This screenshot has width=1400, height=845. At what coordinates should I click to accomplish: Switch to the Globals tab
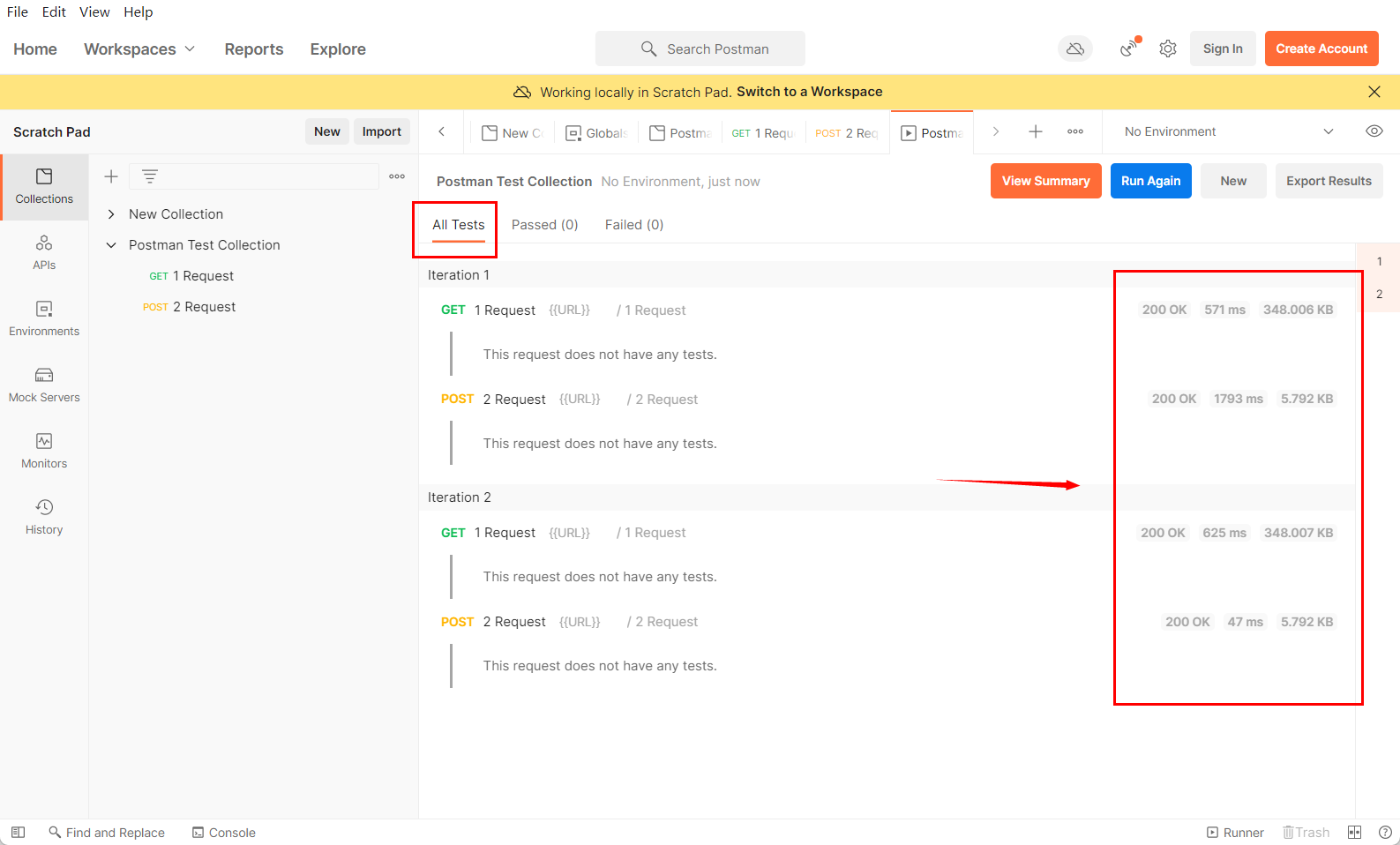coord(597,132)
